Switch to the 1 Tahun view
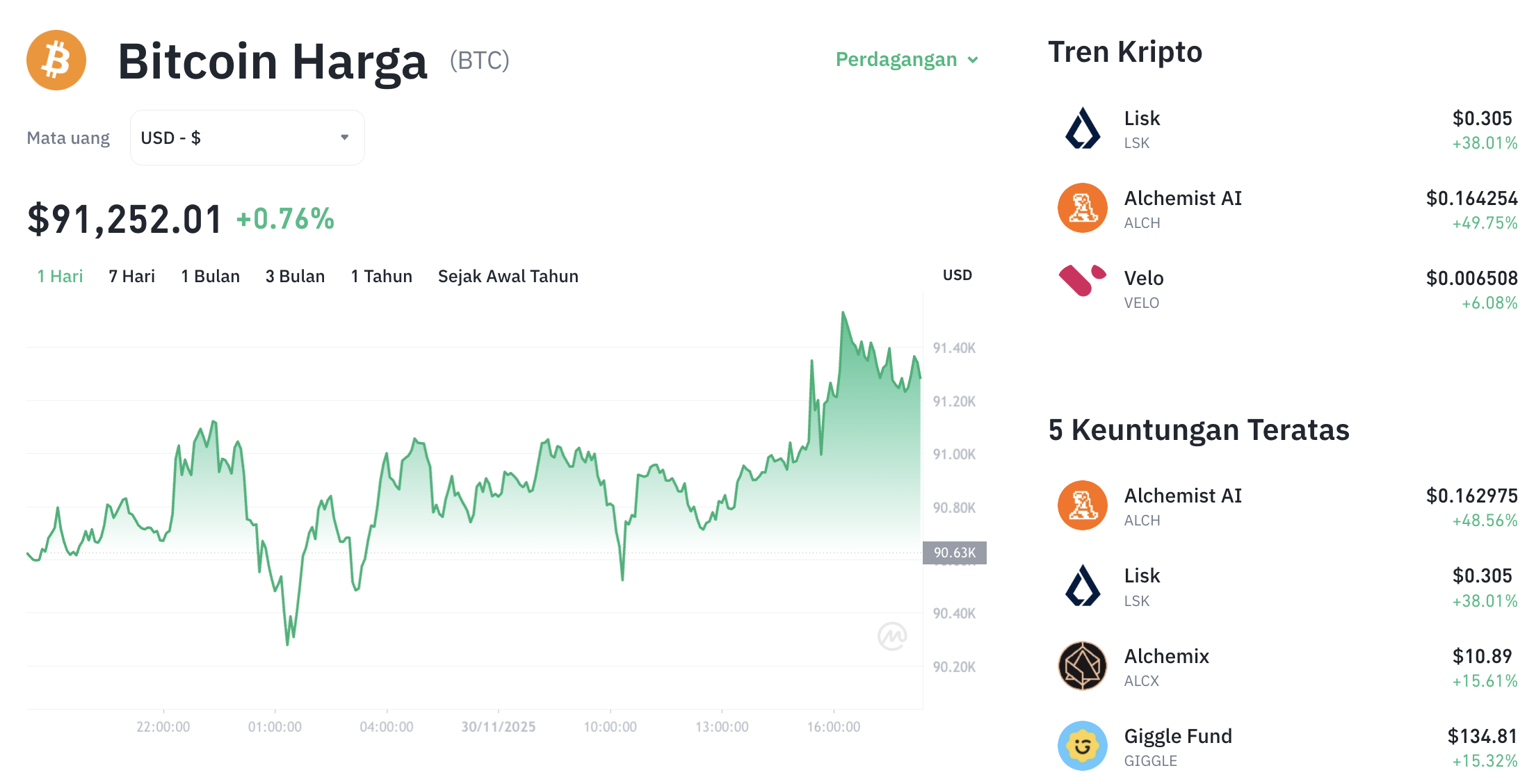This screenshot has width=1527, height=784. 381,276
